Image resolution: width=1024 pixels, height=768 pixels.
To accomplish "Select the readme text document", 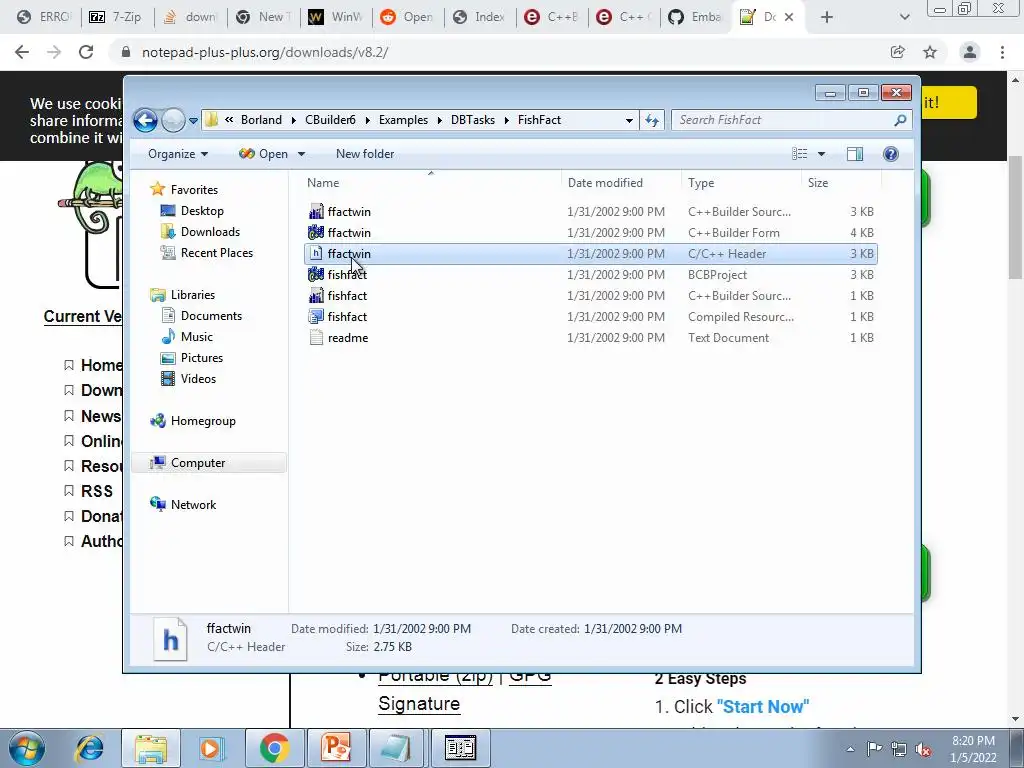I will pyautogui.click(x=347, y=338).
